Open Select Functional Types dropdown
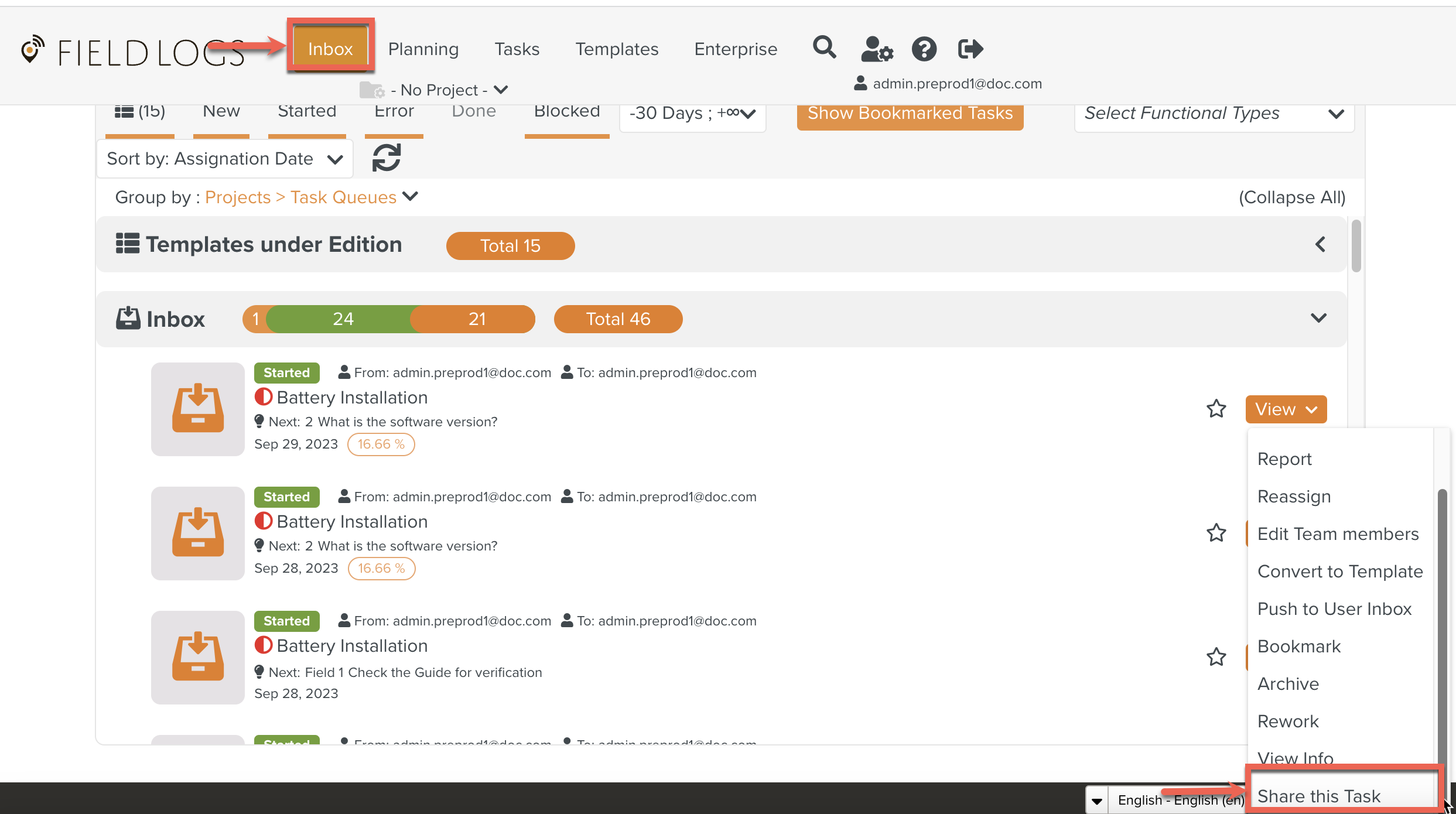This screenshot has height=814, width=1456. click(x=1214, y=114)
